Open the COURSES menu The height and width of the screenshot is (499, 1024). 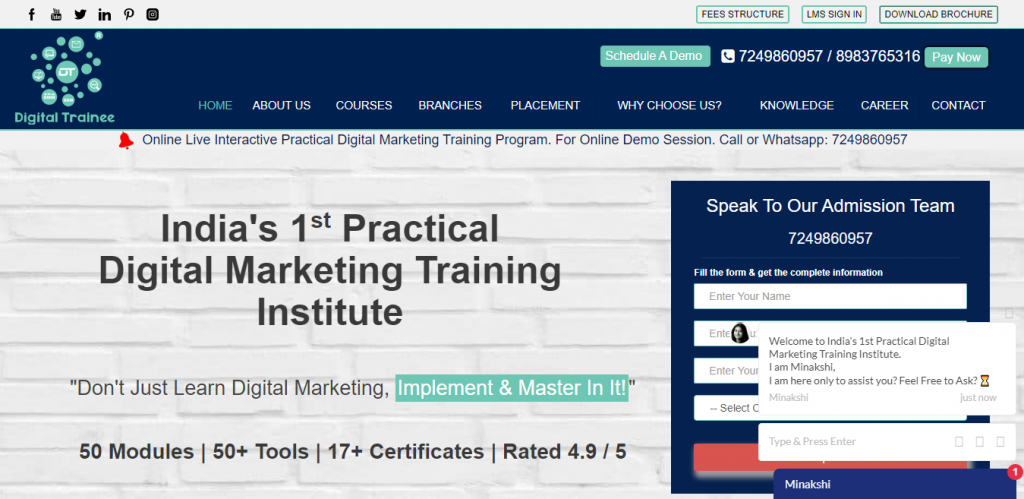364,105
